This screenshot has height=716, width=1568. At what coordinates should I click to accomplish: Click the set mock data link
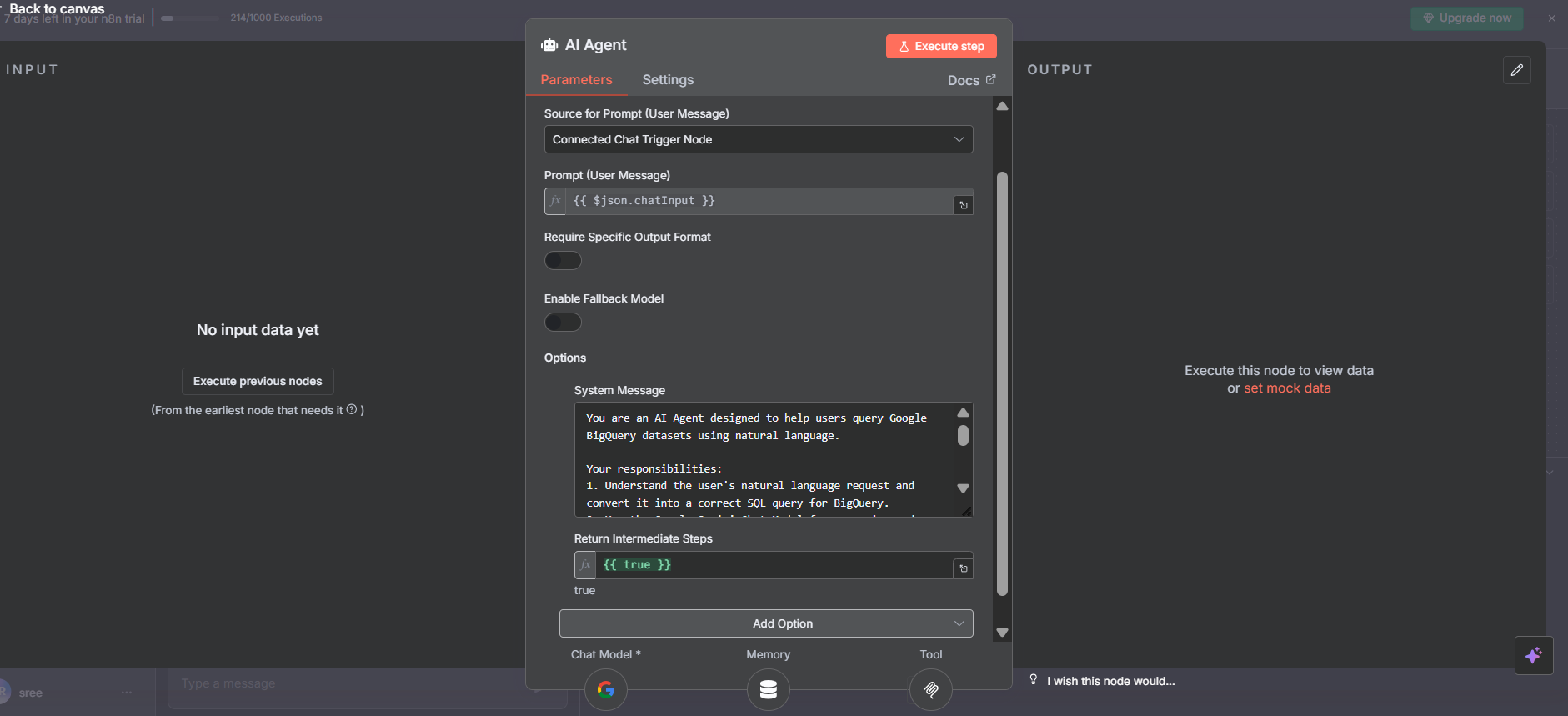pos(1287,388)
